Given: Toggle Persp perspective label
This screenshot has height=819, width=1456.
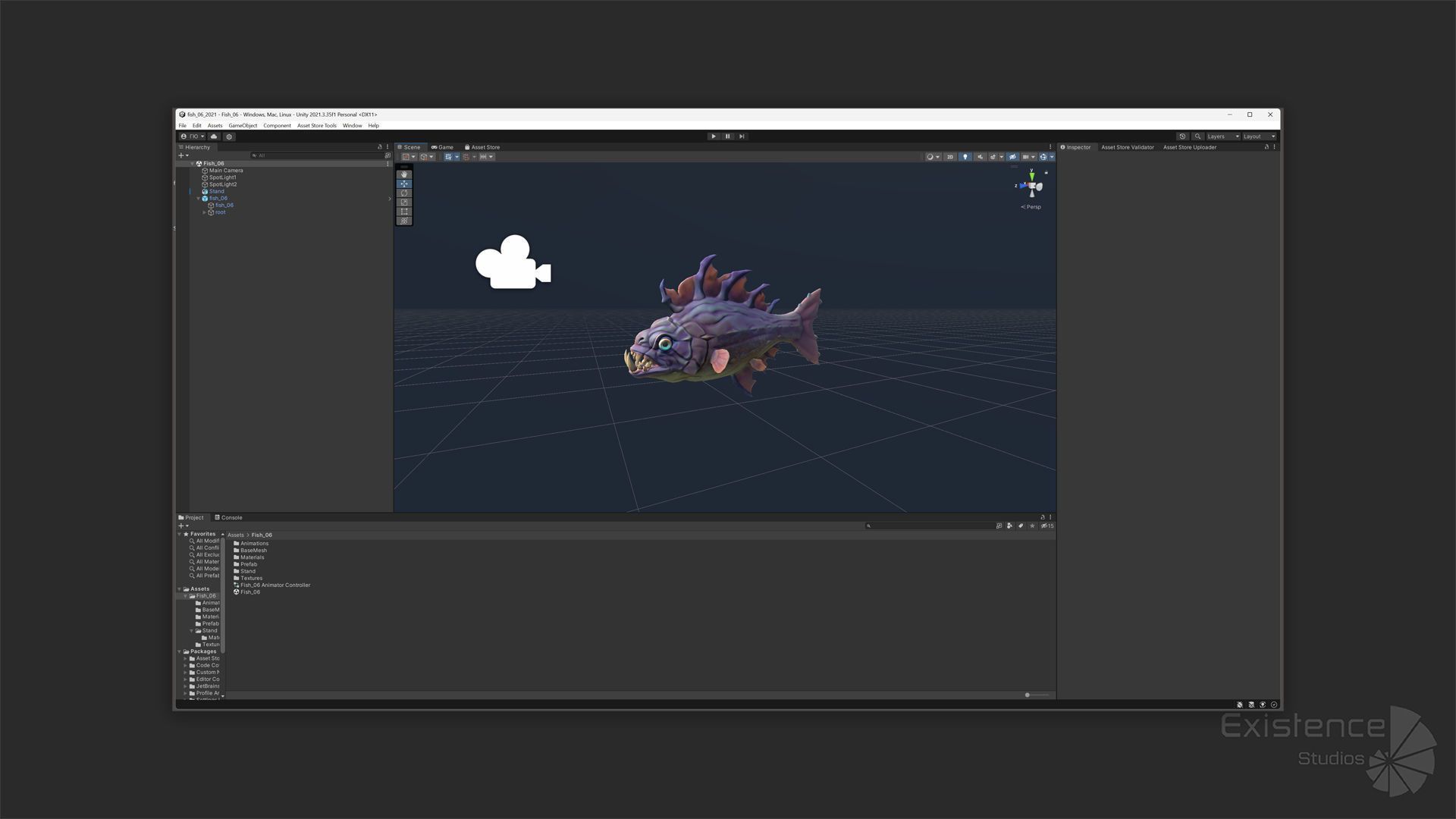Looking at the screenshot, I should [1031, 207].
